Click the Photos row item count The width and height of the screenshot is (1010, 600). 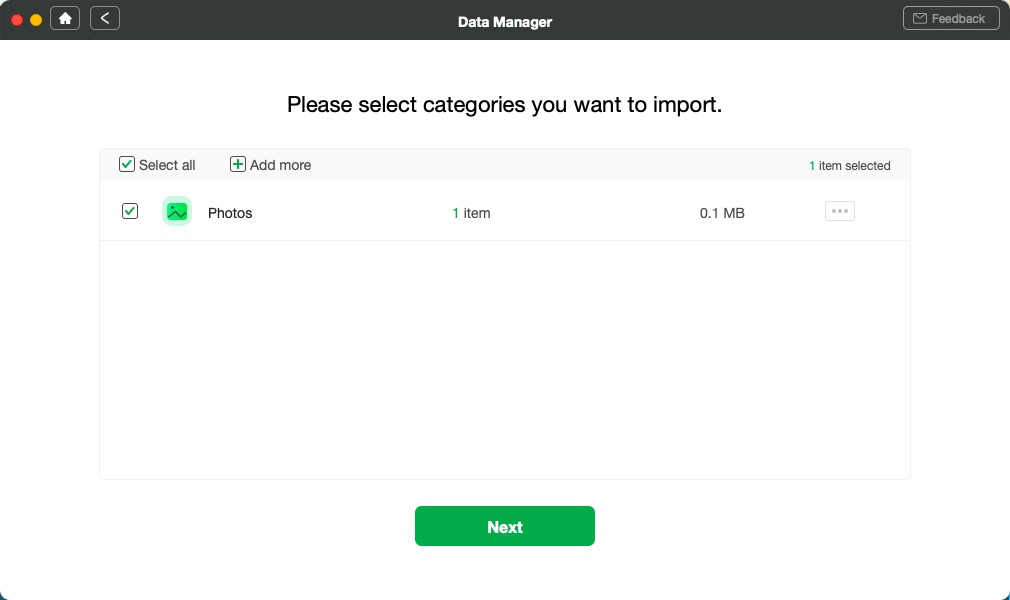tap(471, 213)
